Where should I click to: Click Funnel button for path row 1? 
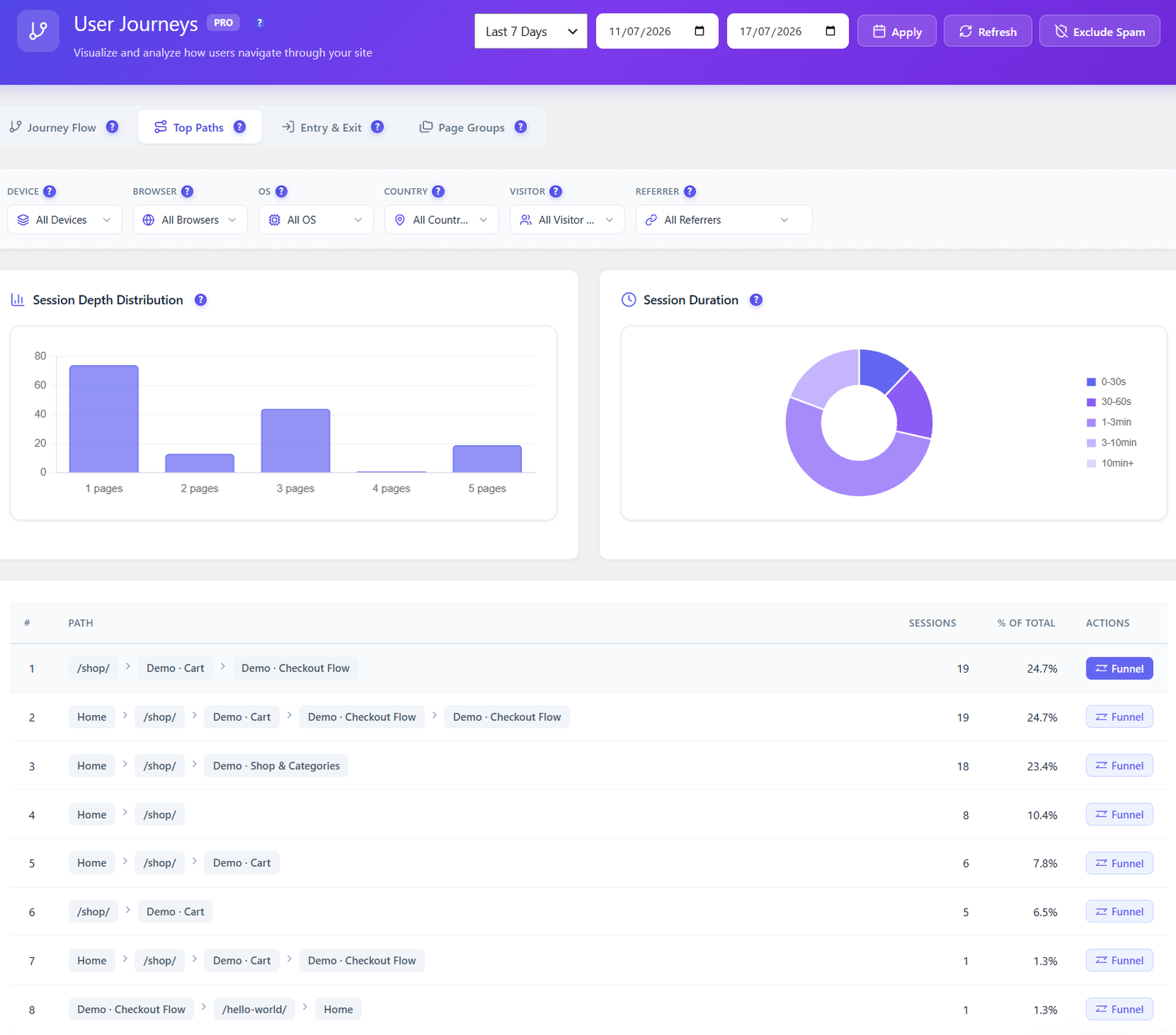pos(1119,668)
